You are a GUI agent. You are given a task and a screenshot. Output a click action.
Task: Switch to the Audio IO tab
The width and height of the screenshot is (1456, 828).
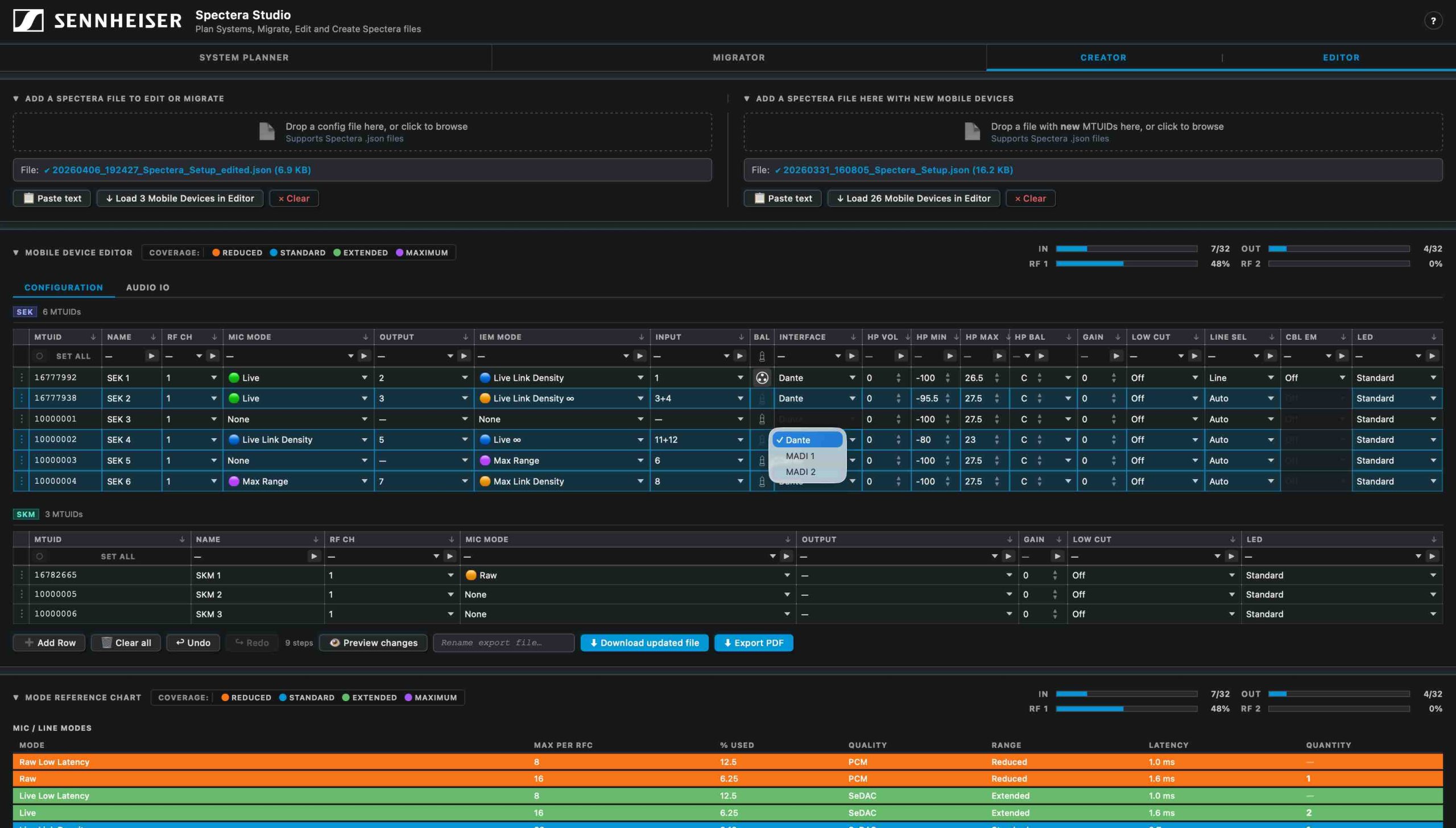tap(147, 287)
